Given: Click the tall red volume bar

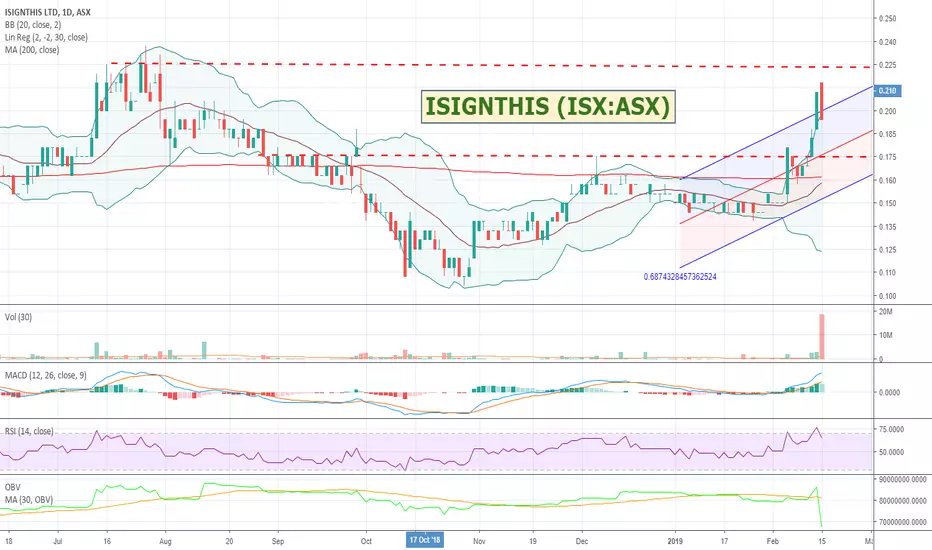Looking at the screenshot, I should pos(822,337).
